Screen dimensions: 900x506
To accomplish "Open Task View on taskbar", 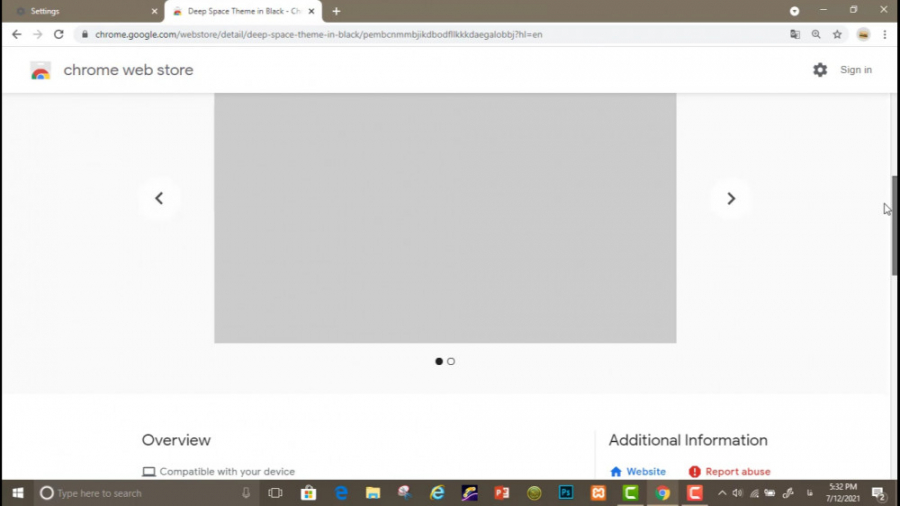I will click(x=276, y=493).
